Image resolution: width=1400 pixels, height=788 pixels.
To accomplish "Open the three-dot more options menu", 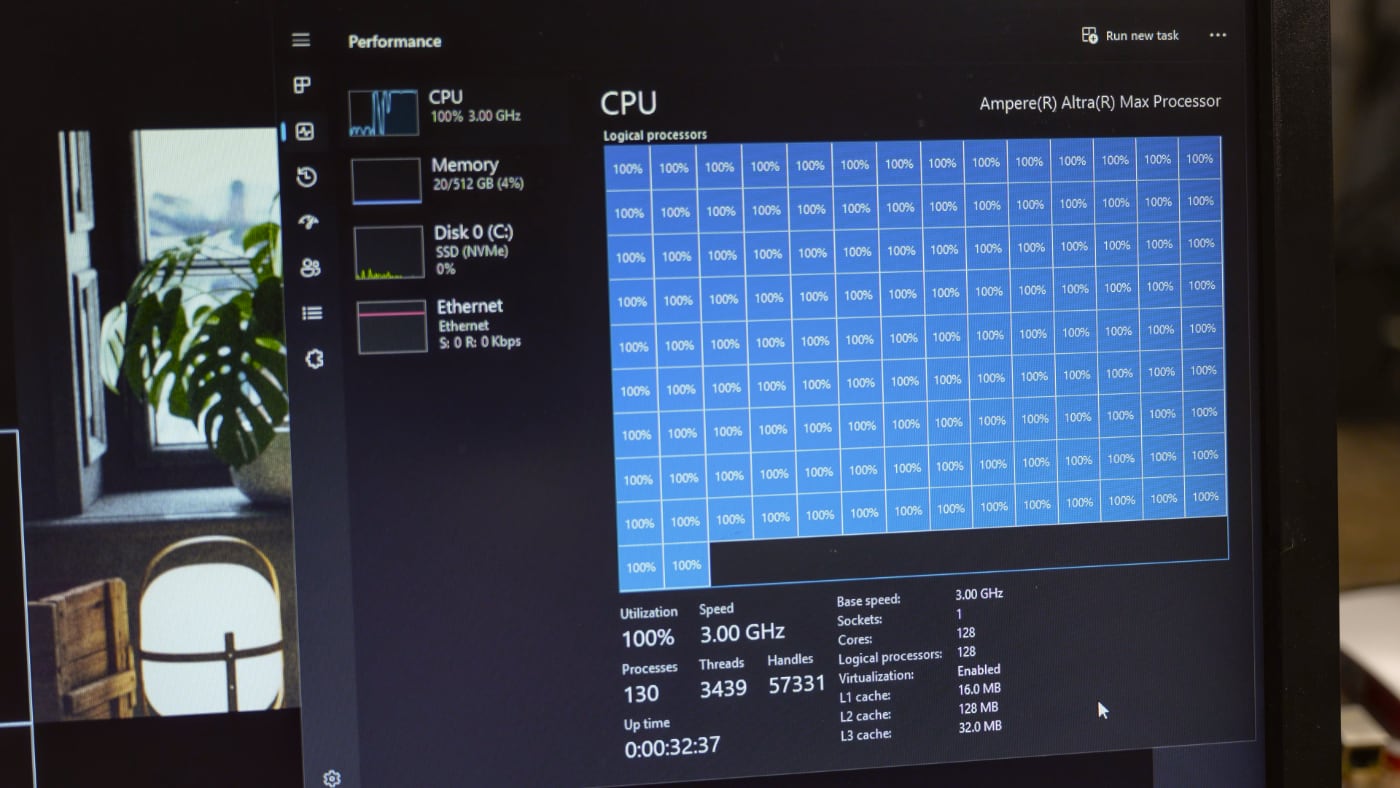I will (x=1217, y=35).
